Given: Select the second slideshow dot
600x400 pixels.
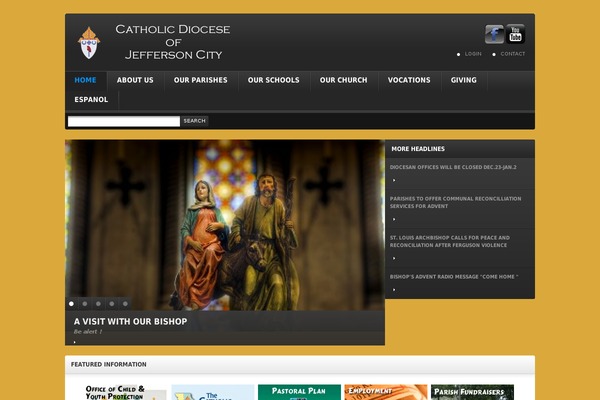Looking at the screenshot, I should pos(85,304).
